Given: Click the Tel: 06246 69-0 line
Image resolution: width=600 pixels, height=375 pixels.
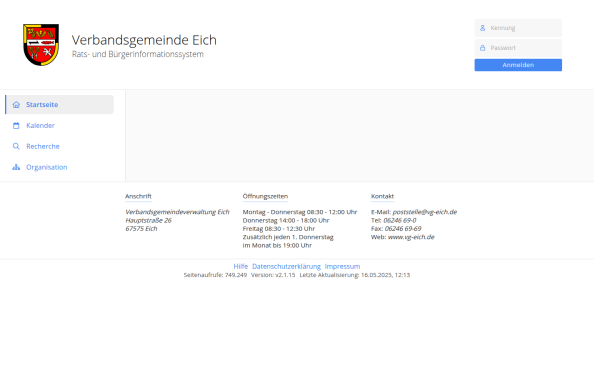Looking at the screenshot, I should click(393, 220).
